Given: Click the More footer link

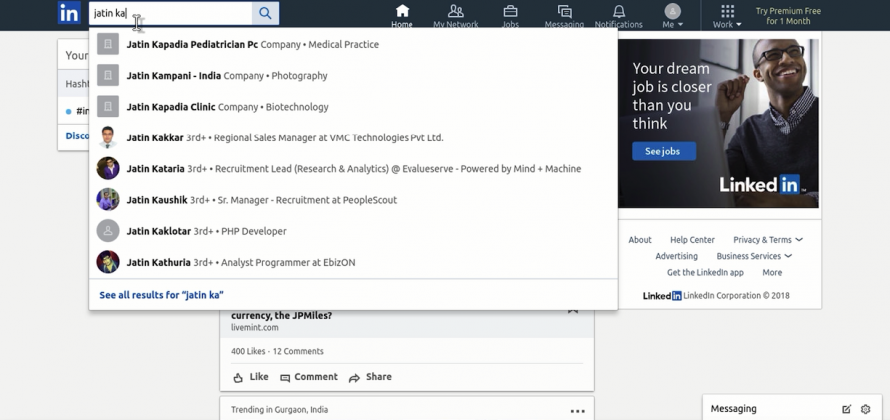Looking at the screenshot, I should click(772, 272).
